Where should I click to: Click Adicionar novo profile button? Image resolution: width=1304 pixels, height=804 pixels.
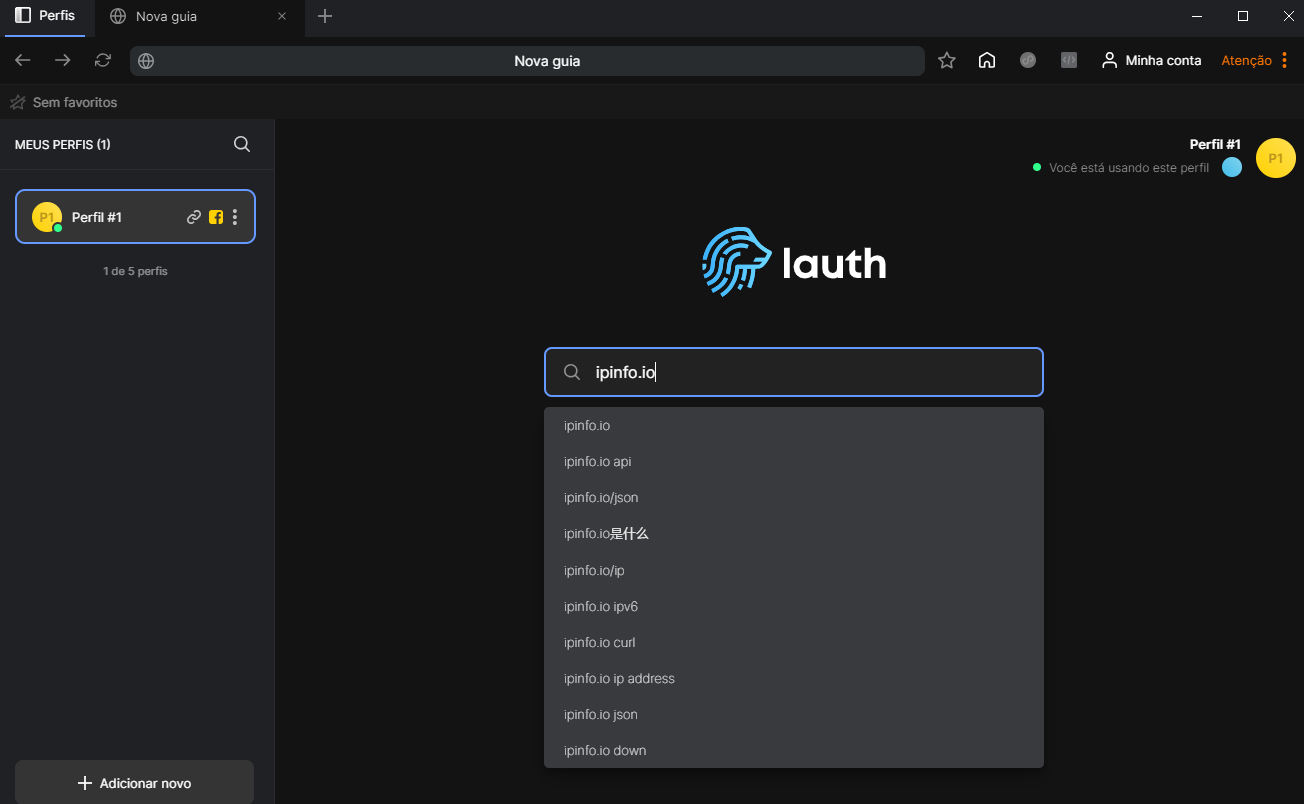coord(134,783)
